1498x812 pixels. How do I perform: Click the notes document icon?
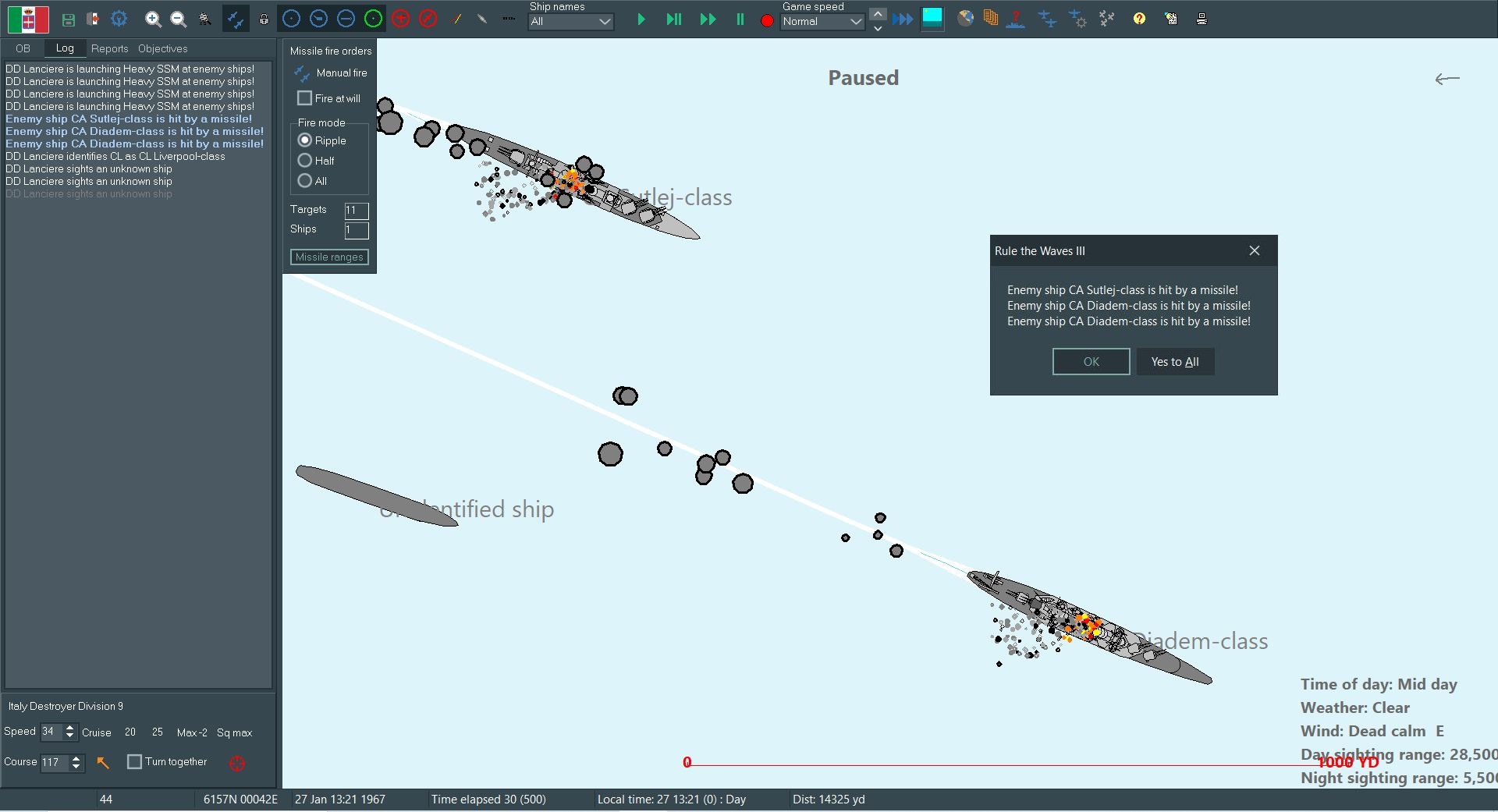coord(1171,19)
